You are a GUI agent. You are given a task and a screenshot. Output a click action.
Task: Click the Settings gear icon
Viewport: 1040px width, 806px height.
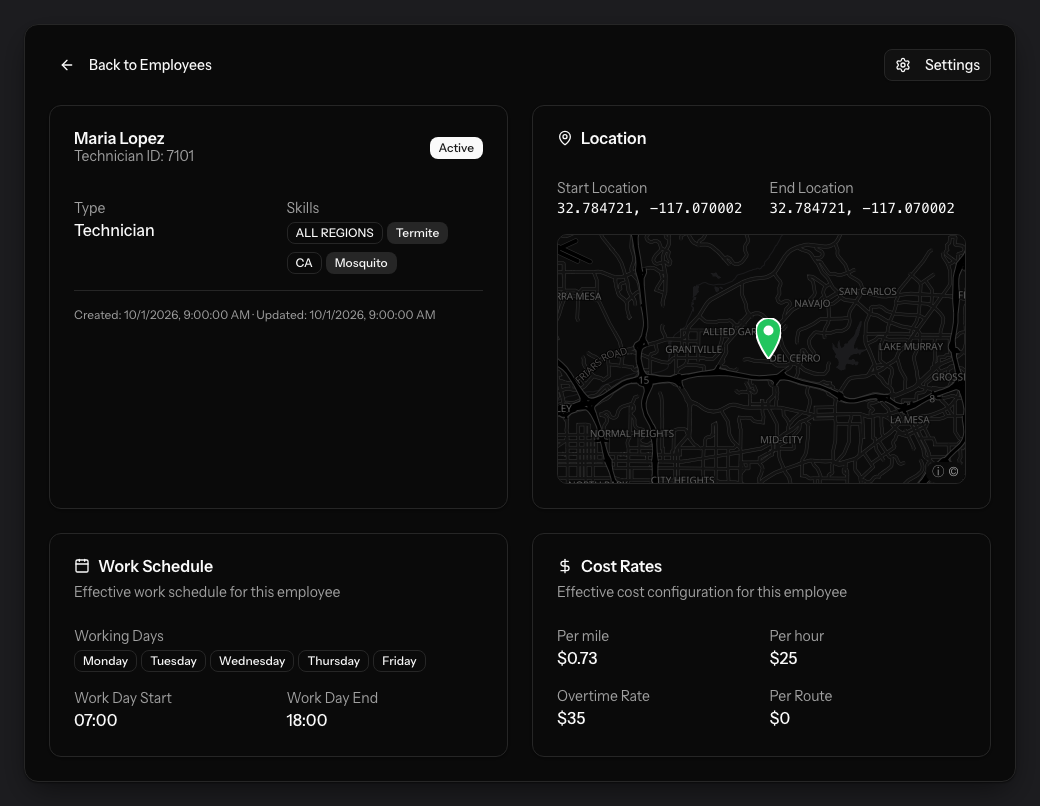pos(903,65)
